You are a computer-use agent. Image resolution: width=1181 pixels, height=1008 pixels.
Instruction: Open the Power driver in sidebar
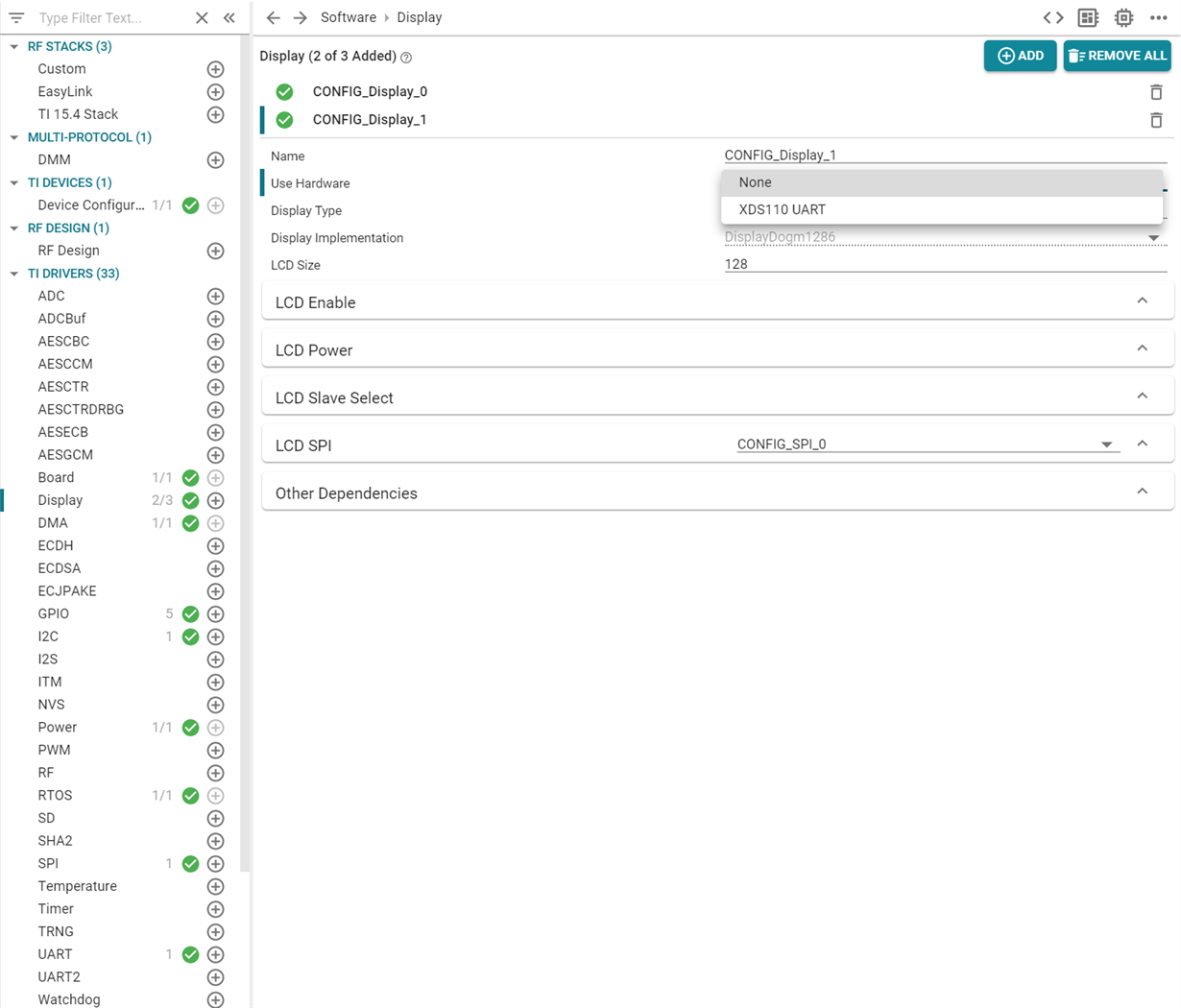click(58, 728)
